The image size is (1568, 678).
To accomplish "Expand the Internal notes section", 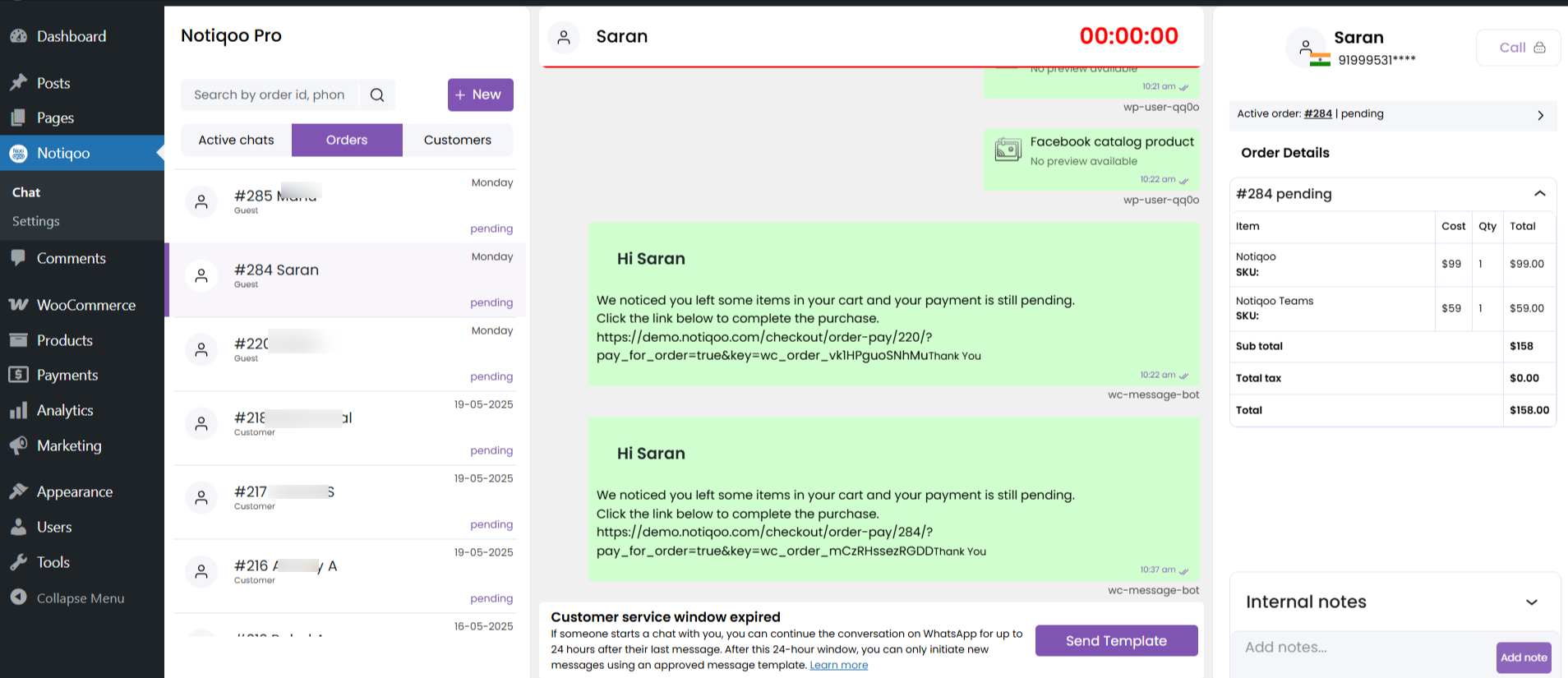I will (x=1531, y=602).
